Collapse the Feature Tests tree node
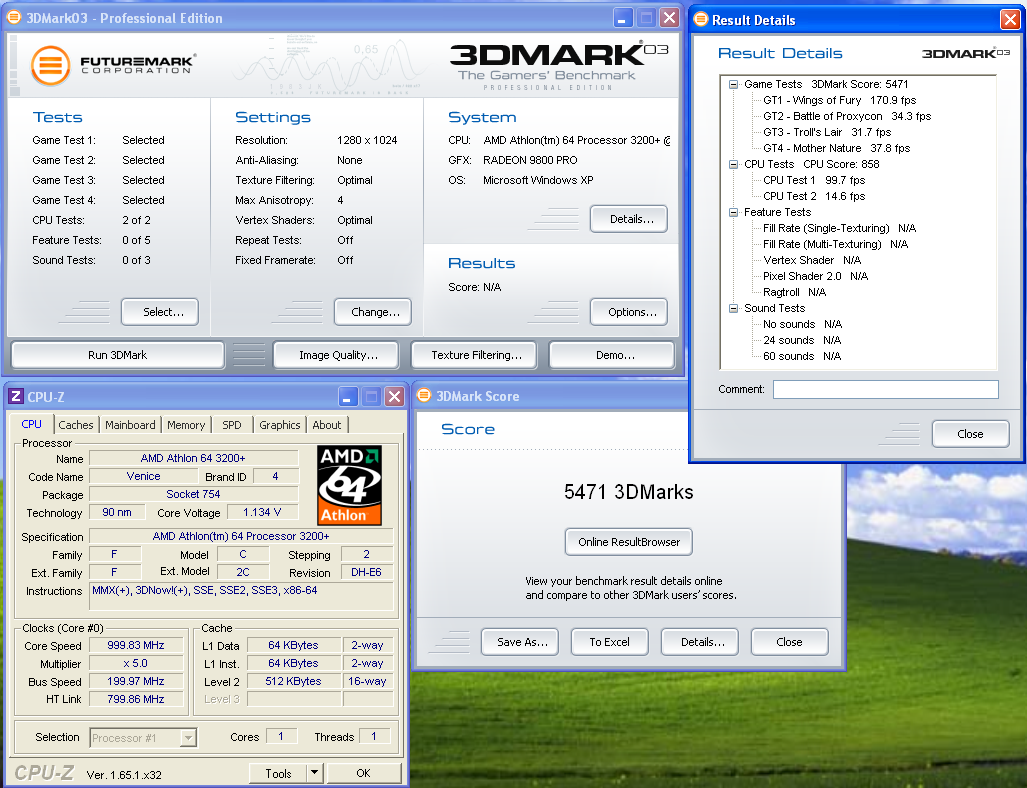Screen dimensions: 1027x788 734,212
